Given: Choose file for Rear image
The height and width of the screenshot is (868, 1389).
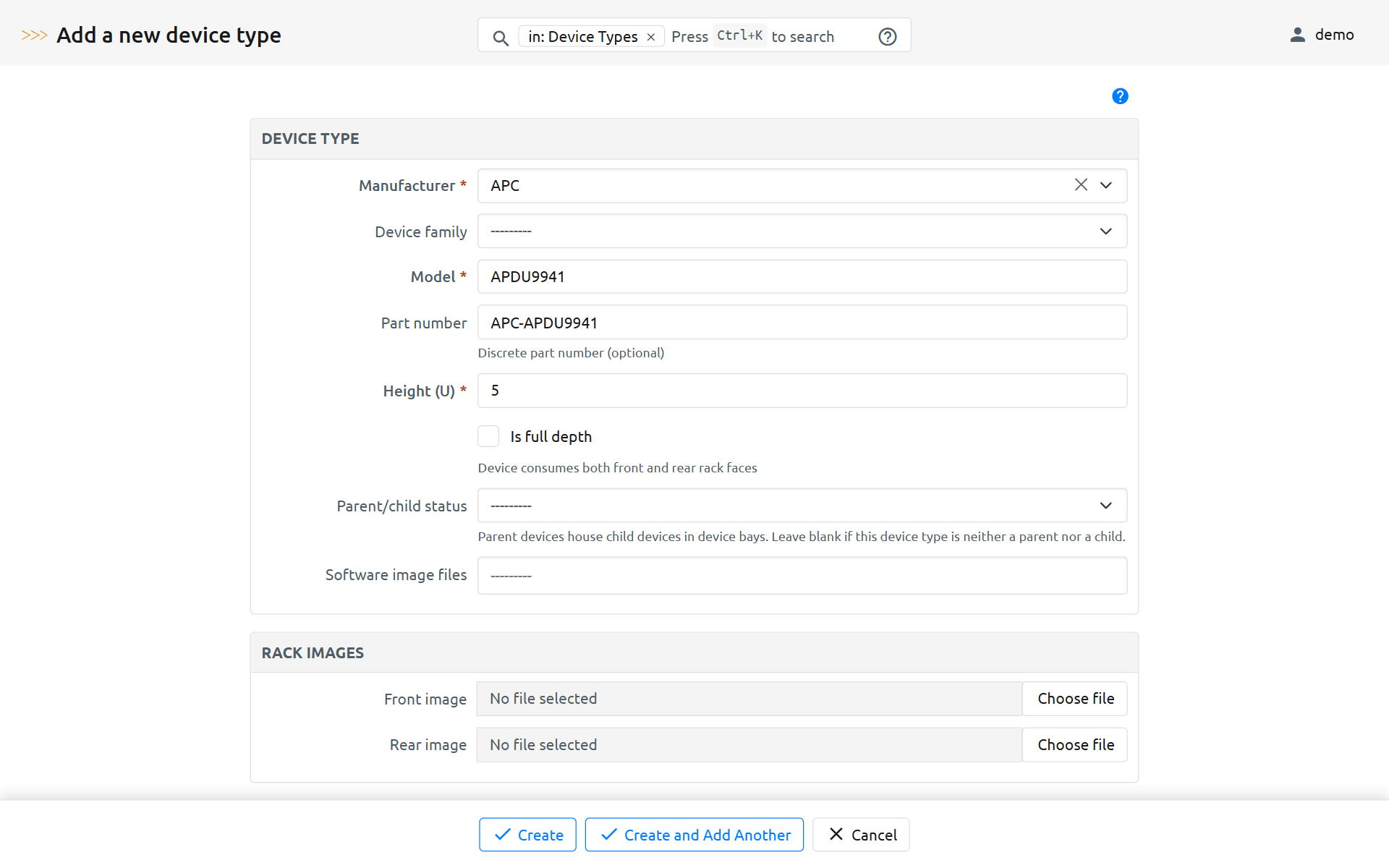Looking at the screenshot, I should [1075, 745].
